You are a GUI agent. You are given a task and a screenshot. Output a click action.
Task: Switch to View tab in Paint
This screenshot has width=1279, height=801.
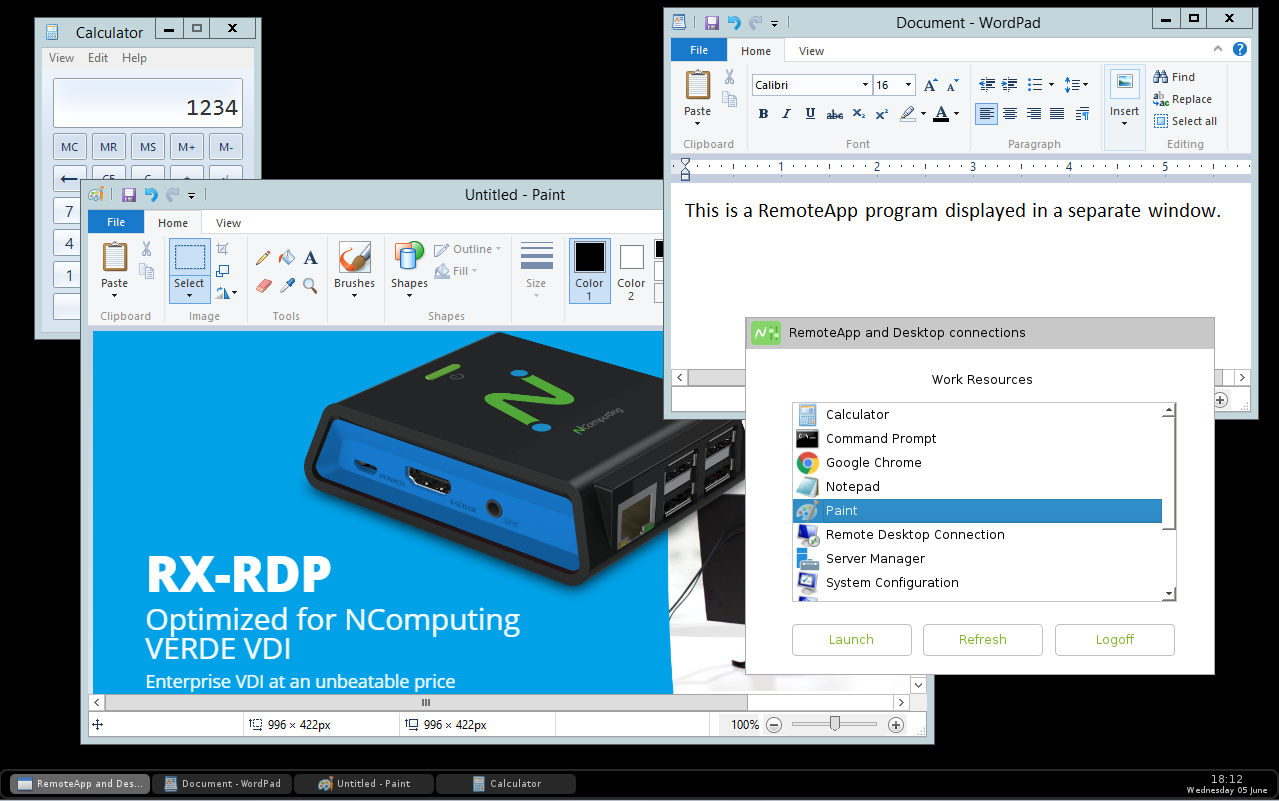pyautogui.click(x=228, y=223)
